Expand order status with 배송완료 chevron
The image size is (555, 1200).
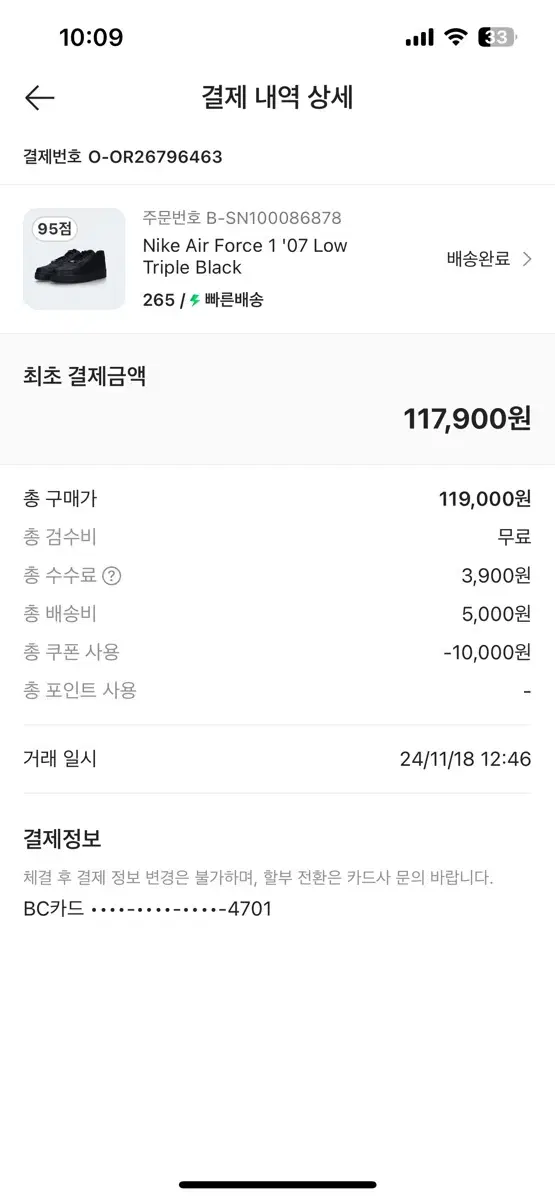coord(530,259)
